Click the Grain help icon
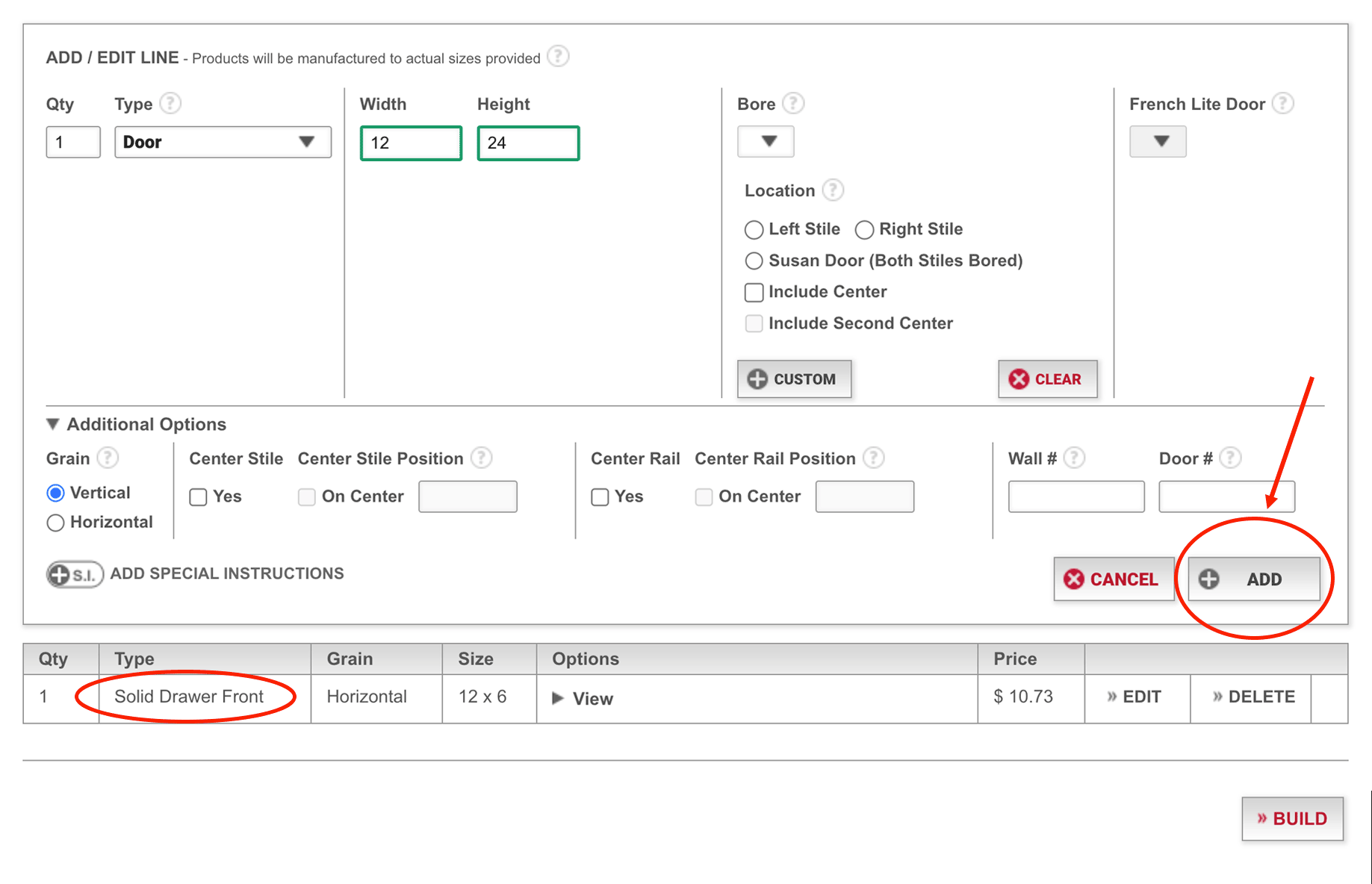This screenshot has height=884, width=1372. tap(108, 458)
